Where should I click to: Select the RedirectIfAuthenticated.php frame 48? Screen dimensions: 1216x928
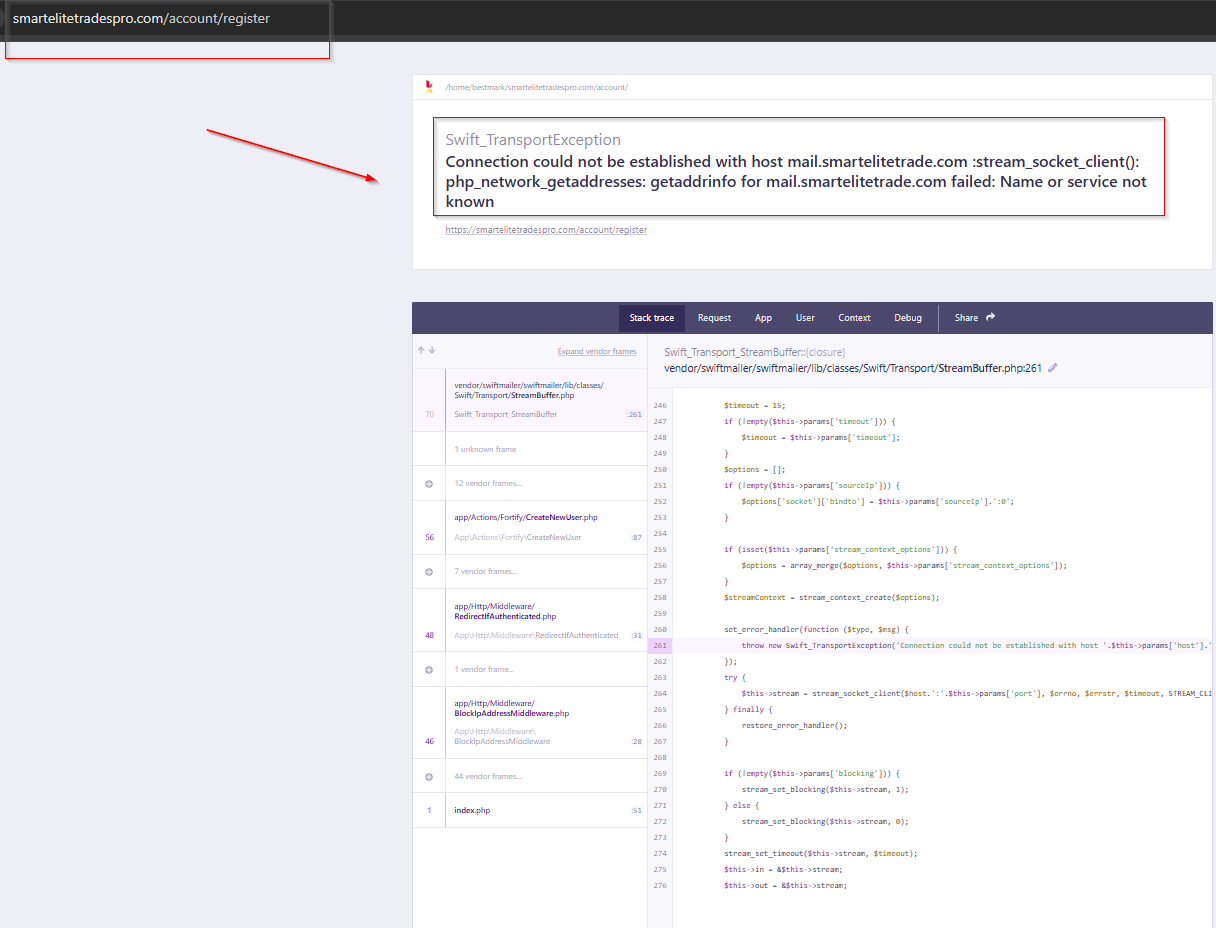(x=530, y=620)
